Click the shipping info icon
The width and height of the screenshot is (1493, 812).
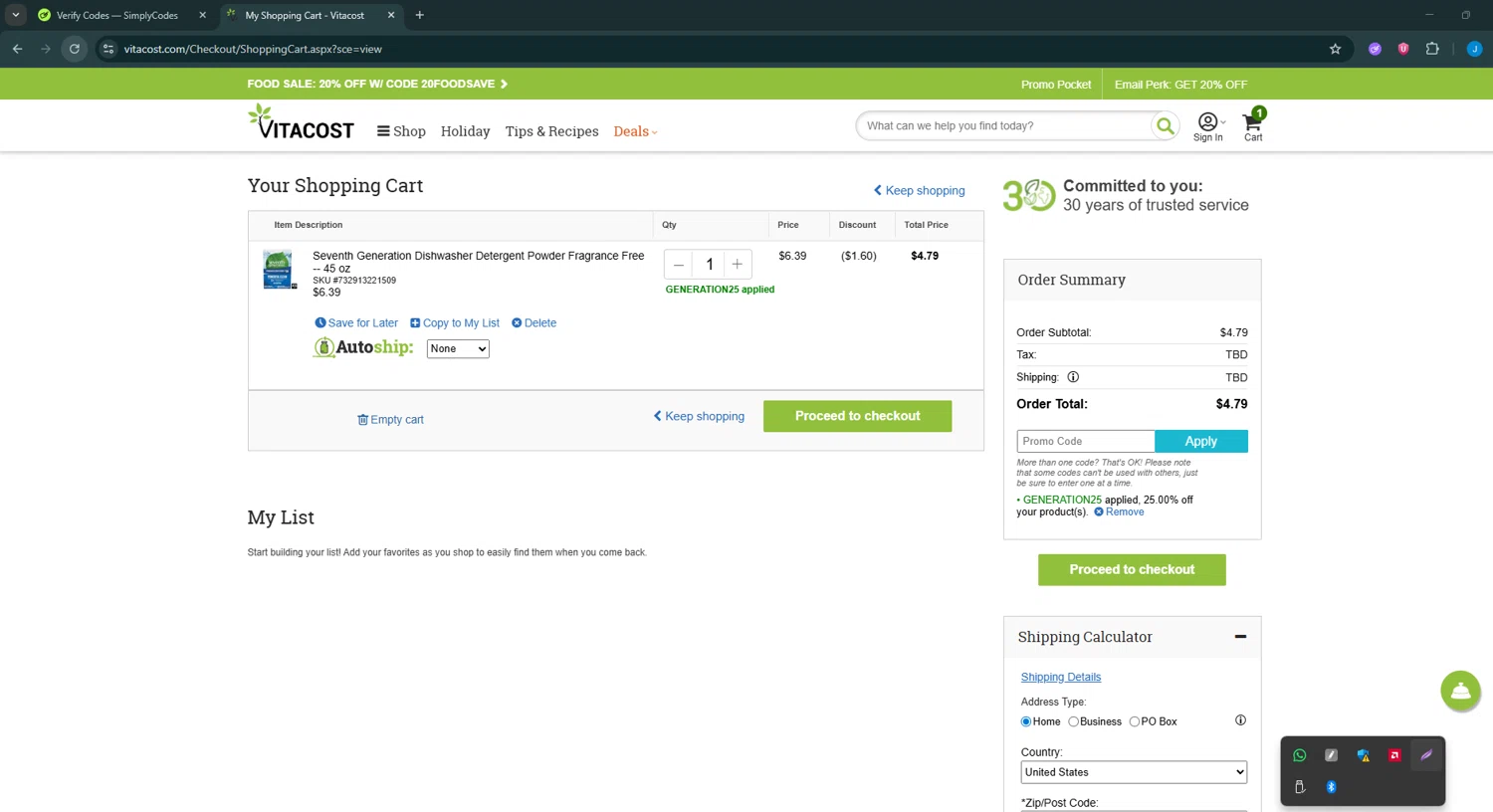click(1073, 377)
